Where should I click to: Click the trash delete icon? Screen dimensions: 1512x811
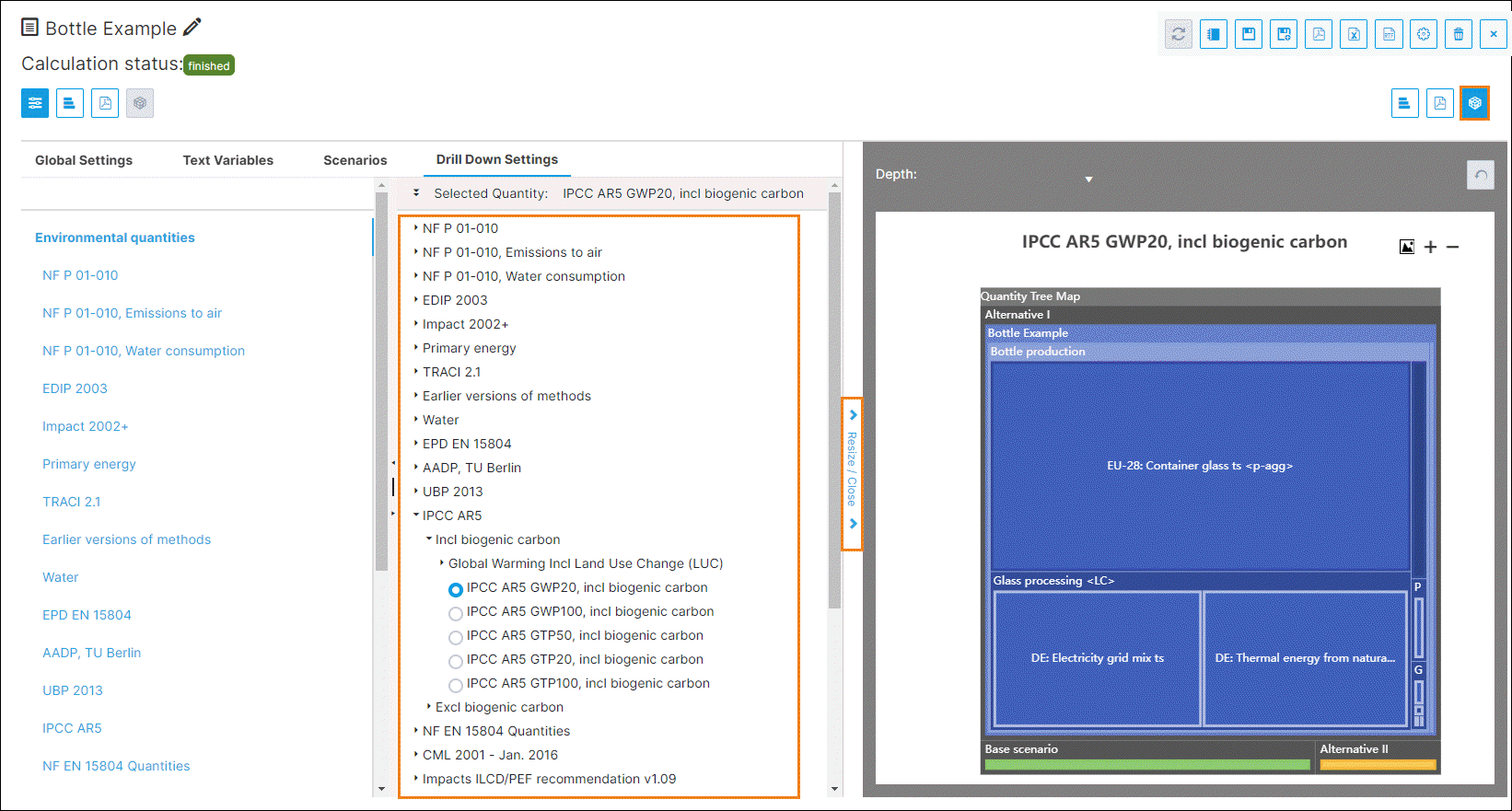1459,35
